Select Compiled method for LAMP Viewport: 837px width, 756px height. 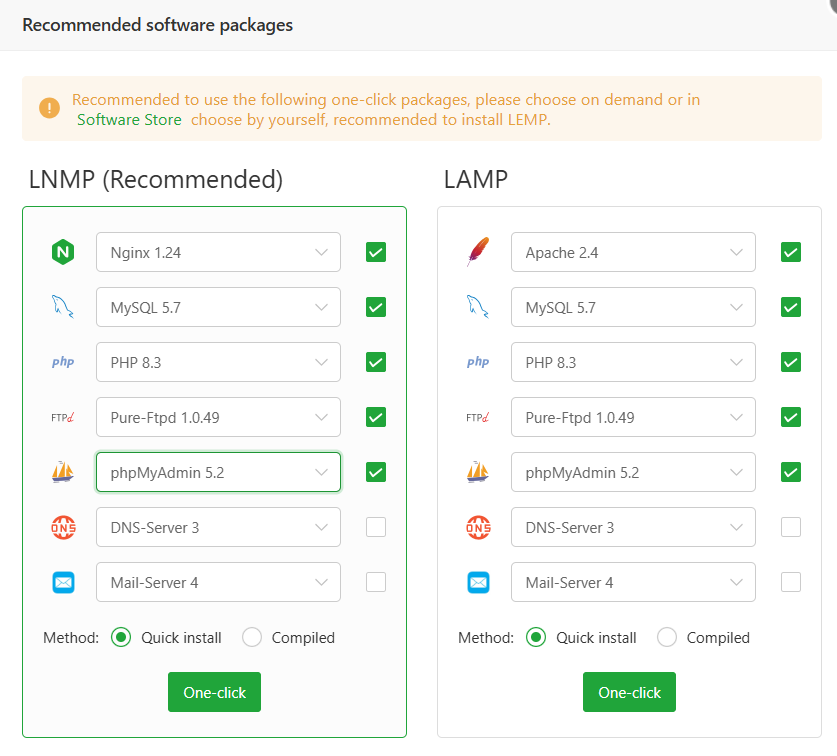click(667, 637)
